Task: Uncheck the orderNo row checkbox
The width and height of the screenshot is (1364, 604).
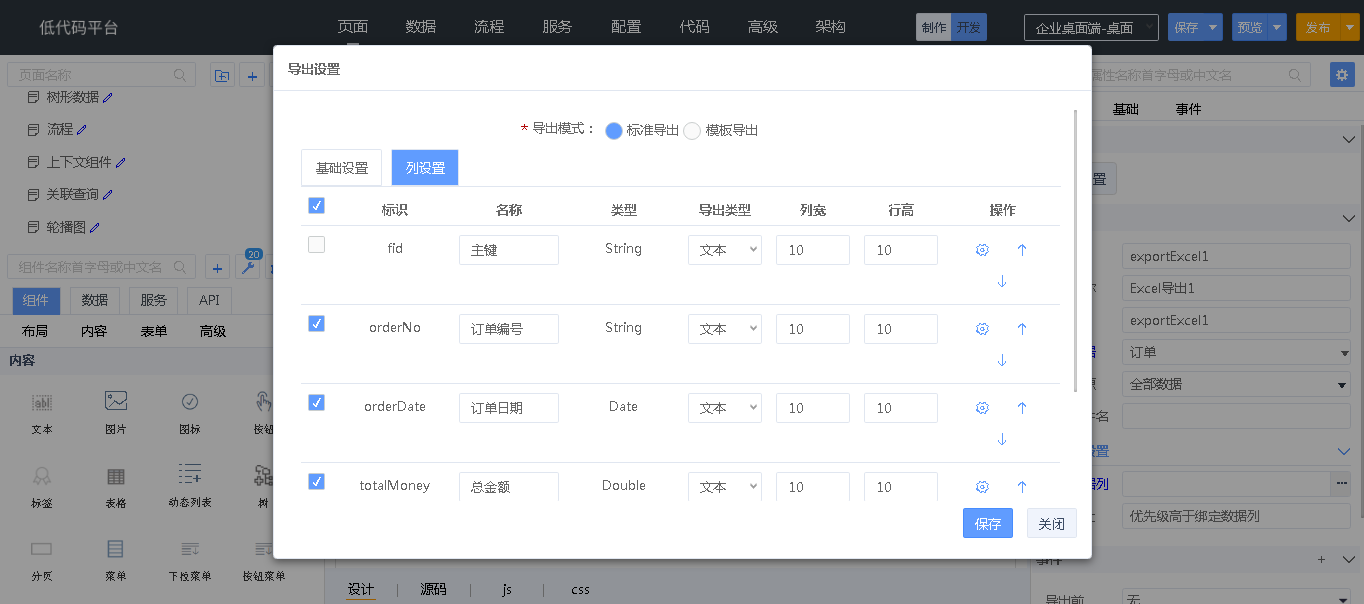Action: tap(317, 324)
